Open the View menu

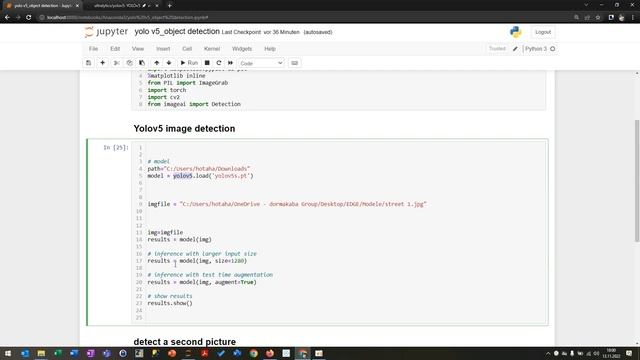[138, 49]
